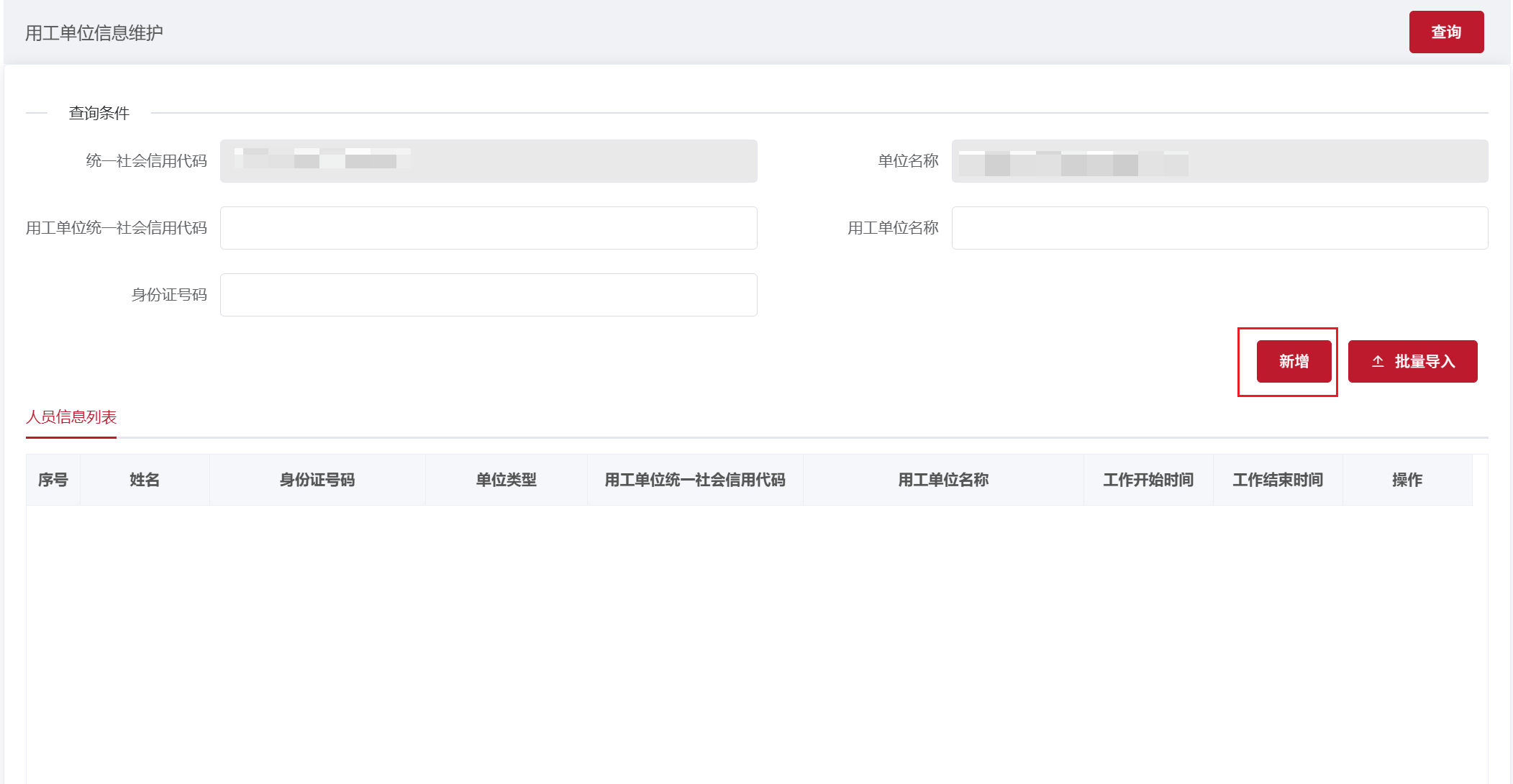Click the 序号 column header
The height and width of the screenshot is (784, 1513).
pos(53,480)
